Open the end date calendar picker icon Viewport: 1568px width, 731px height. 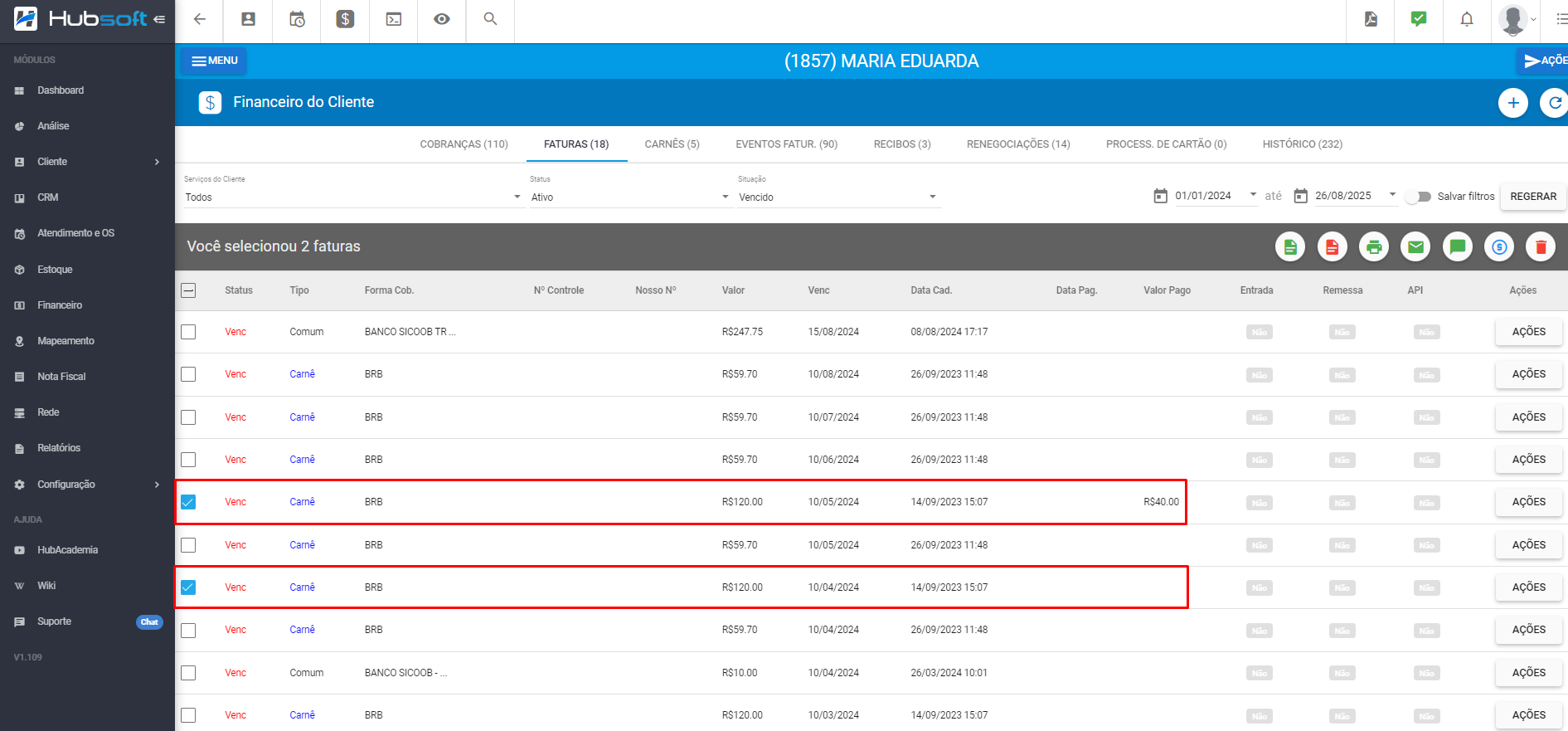coord(1301,196)
